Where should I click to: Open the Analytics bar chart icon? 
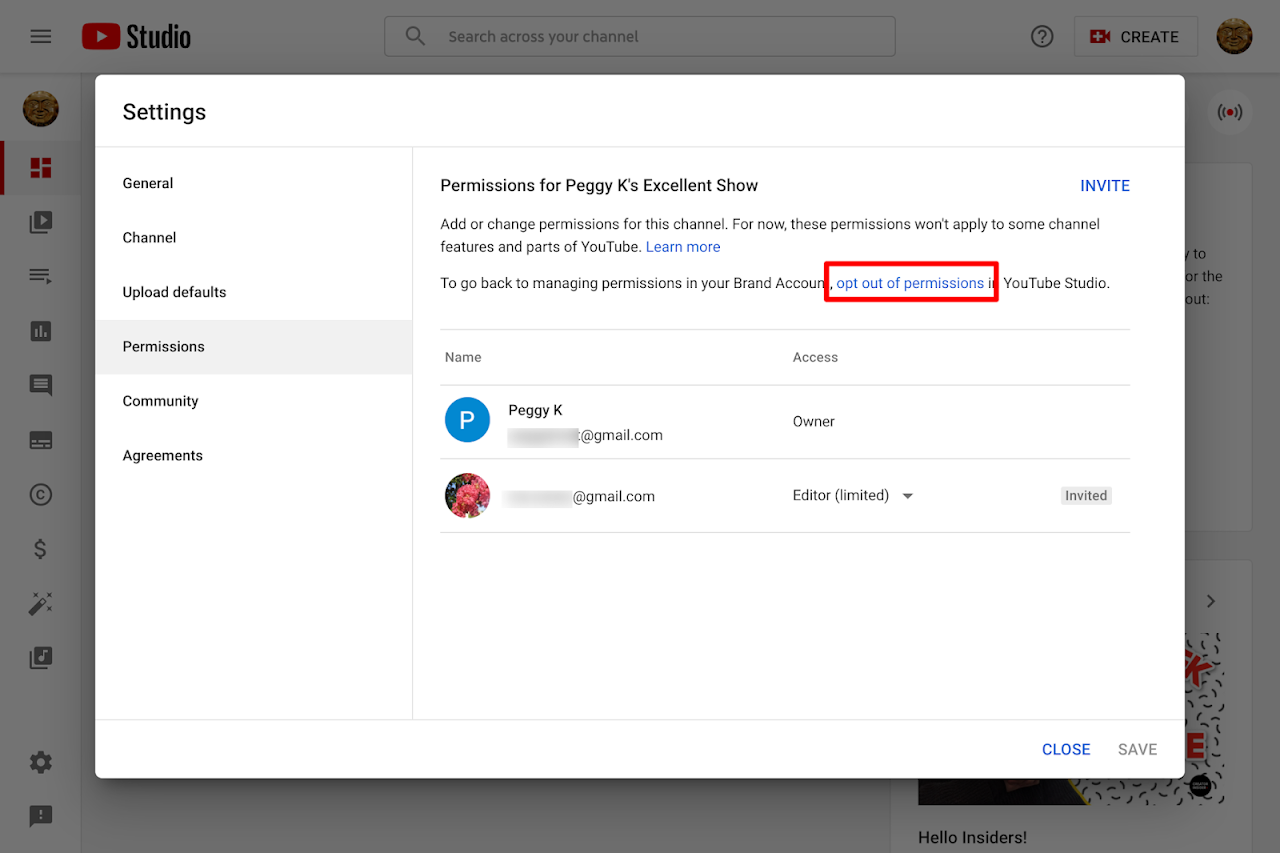pos(41,331)
